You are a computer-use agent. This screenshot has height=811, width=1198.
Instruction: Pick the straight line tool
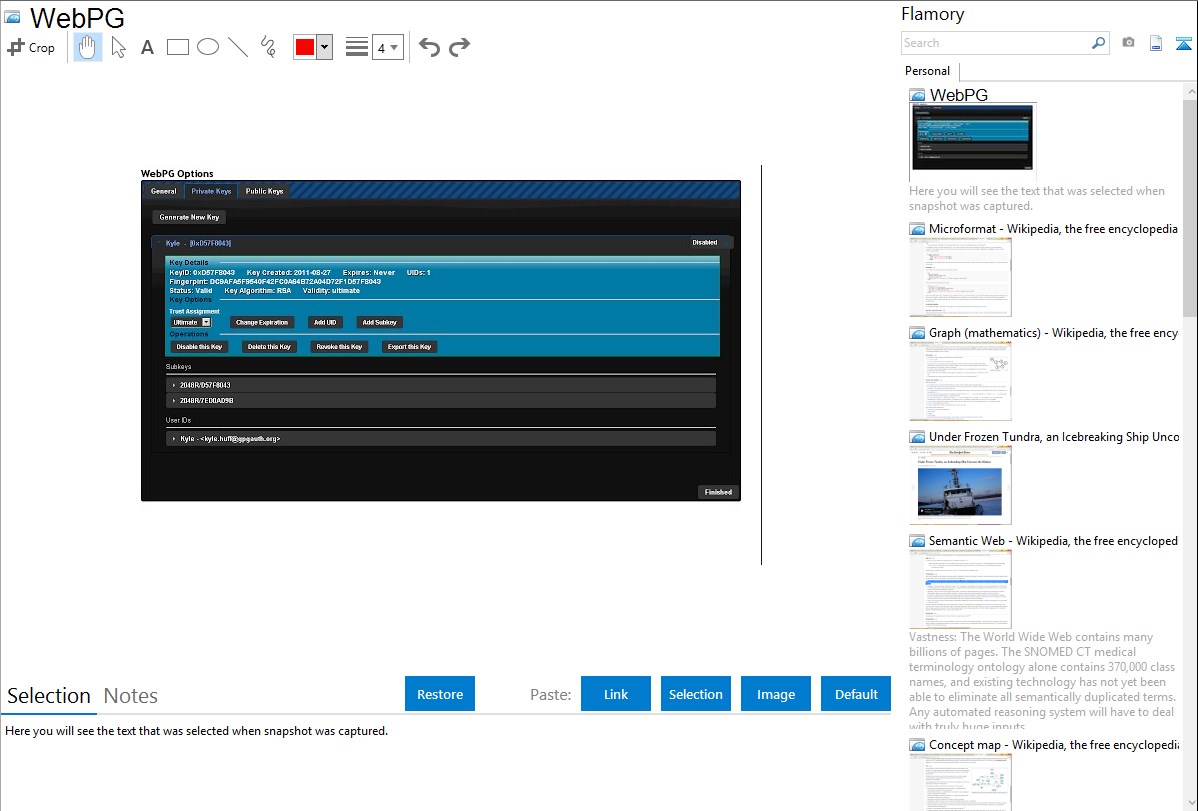tap(238, 47)
